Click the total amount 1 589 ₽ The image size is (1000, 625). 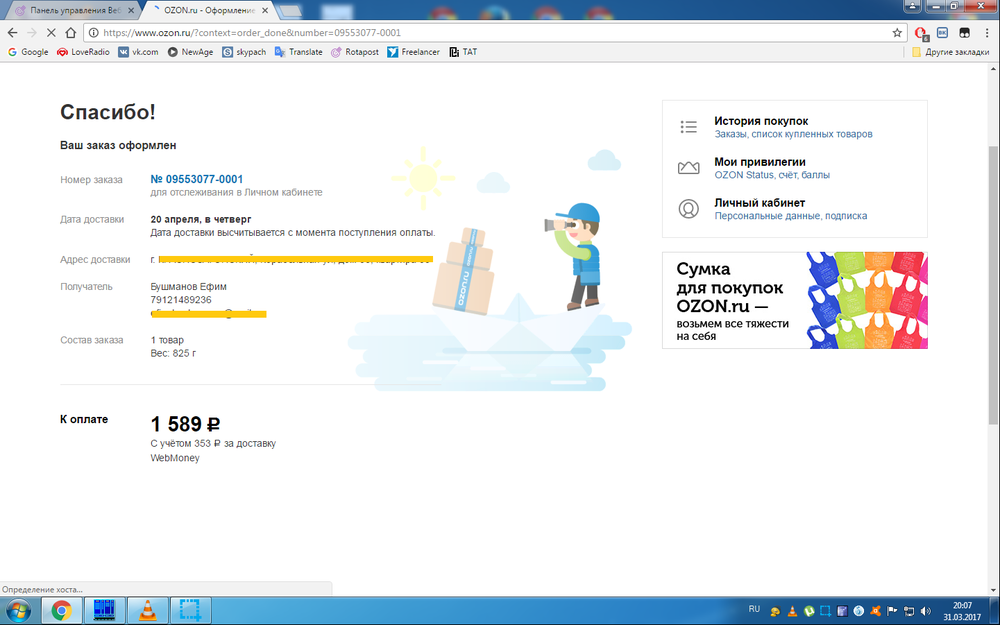click(x=186, y=423)
